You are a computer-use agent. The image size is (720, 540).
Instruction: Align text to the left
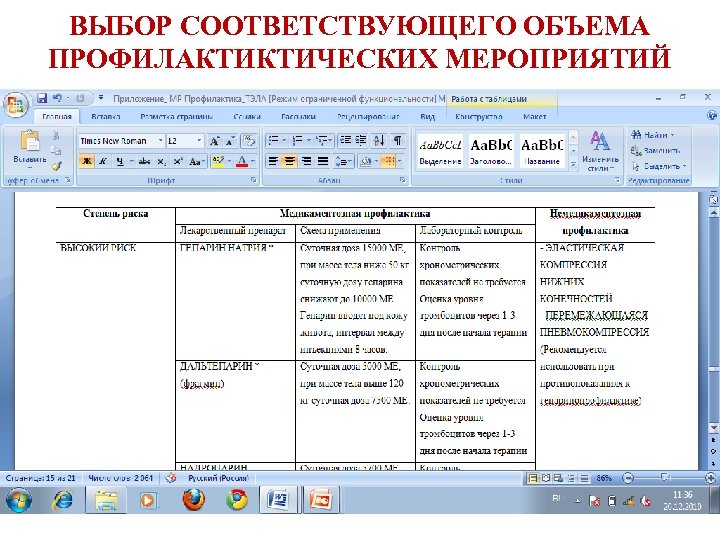pos(273,161)
